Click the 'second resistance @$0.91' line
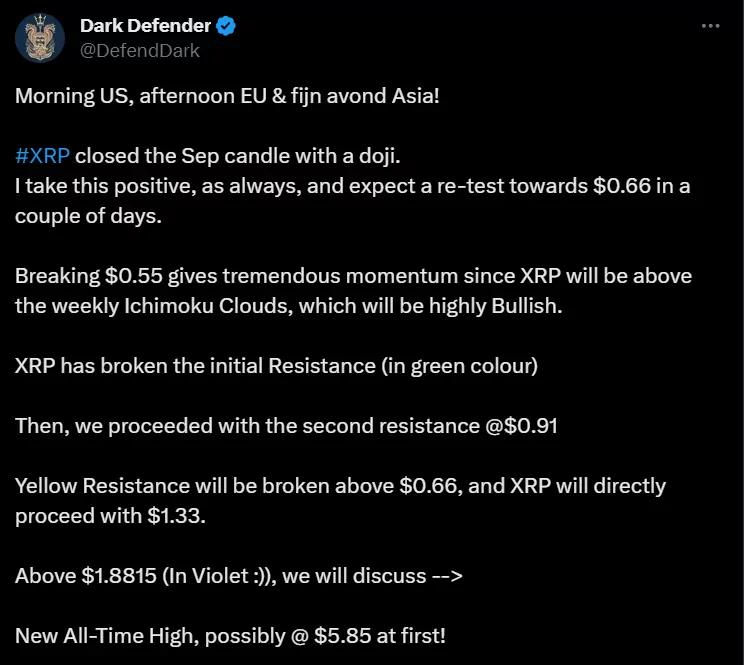 pyautogui.click(x=286, y=426)
